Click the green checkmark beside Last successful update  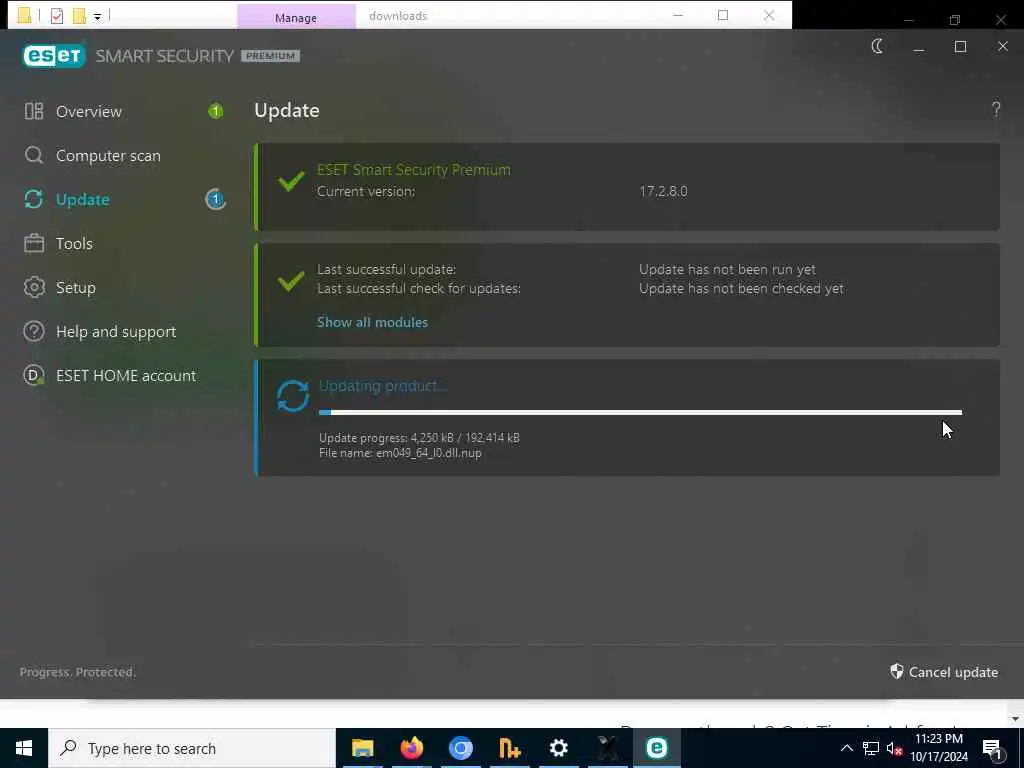tap(291, 281)
